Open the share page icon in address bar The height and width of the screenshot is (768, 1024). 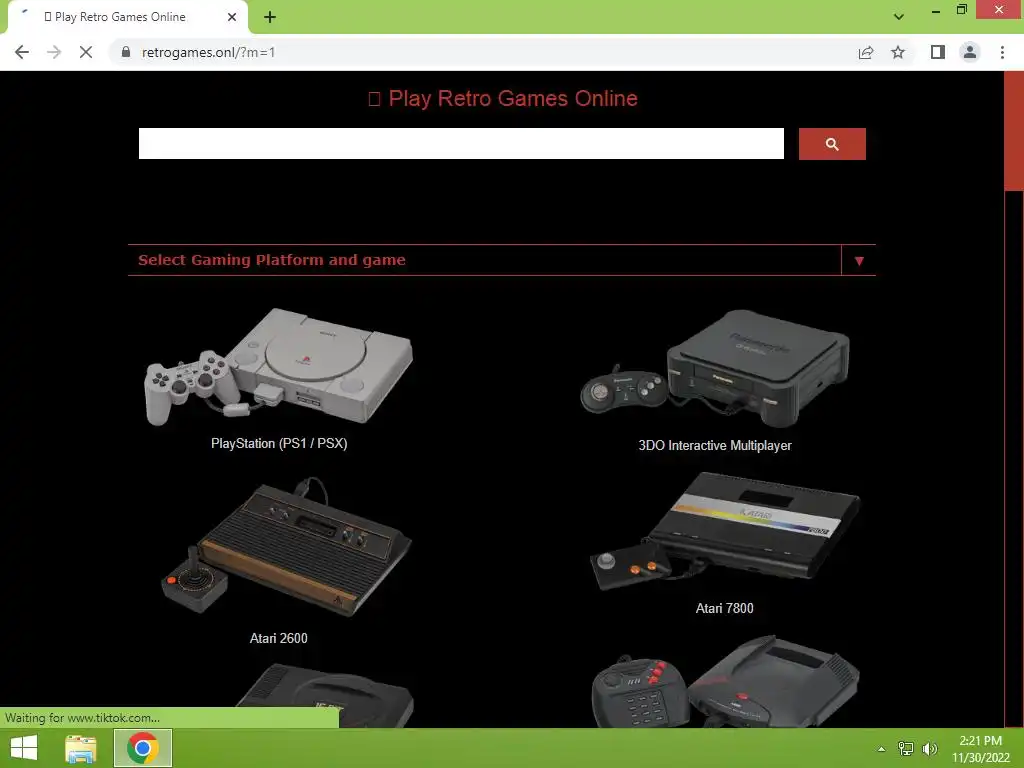pos(866,52)
